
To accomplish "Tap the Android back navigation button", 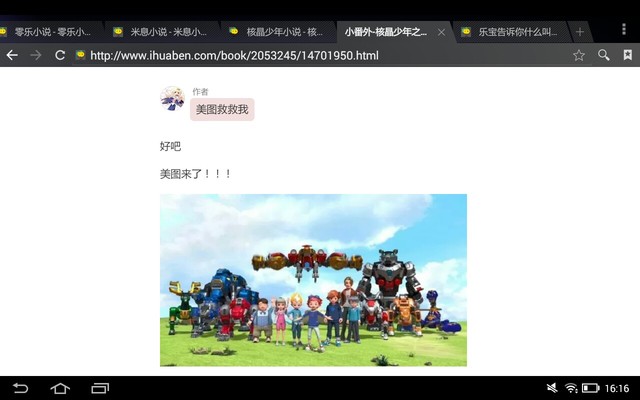I will tap(20, 388).
